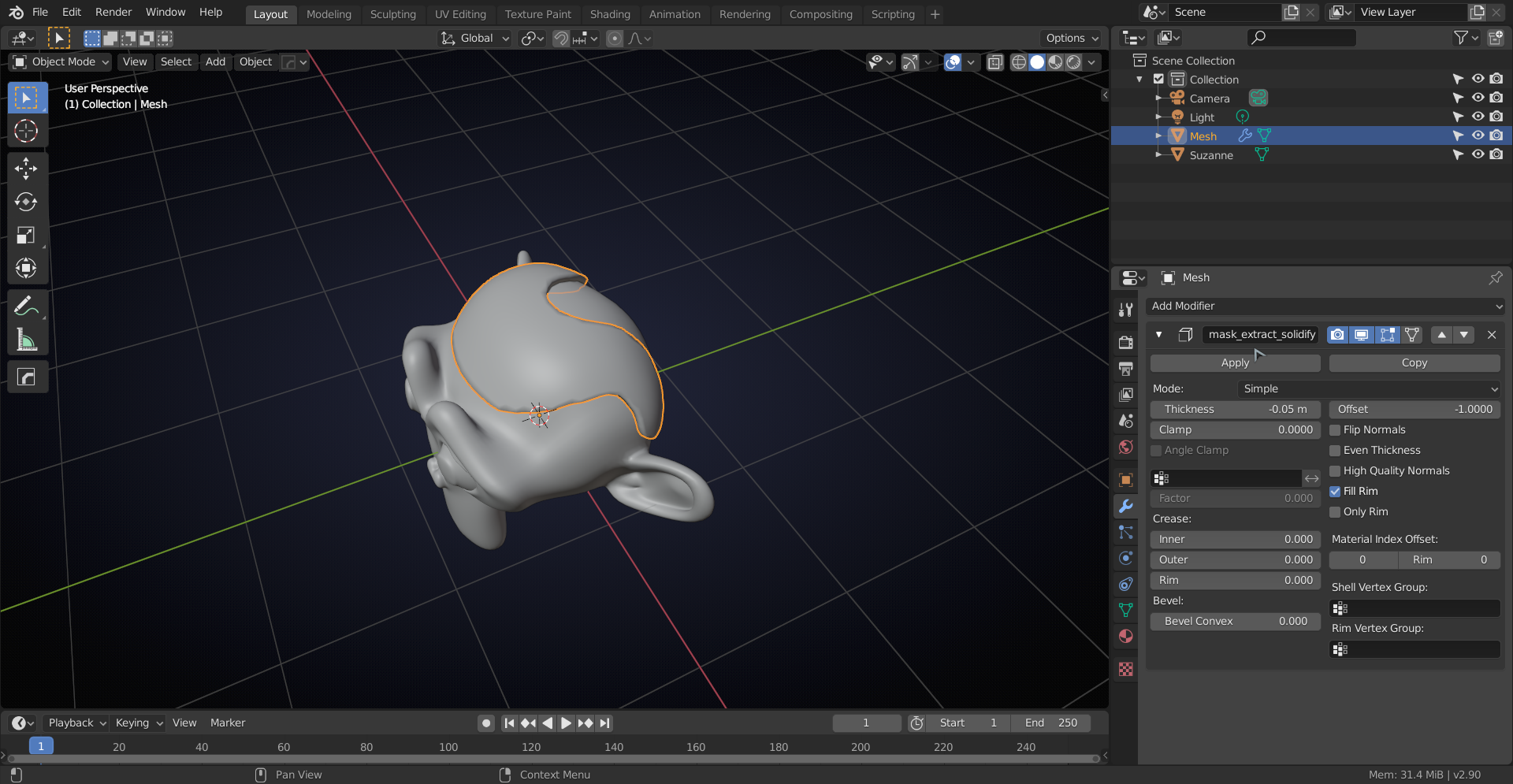Switch to the UV Editing workspace tab
The image size is (1513, 784).
(x=460, y=14)
